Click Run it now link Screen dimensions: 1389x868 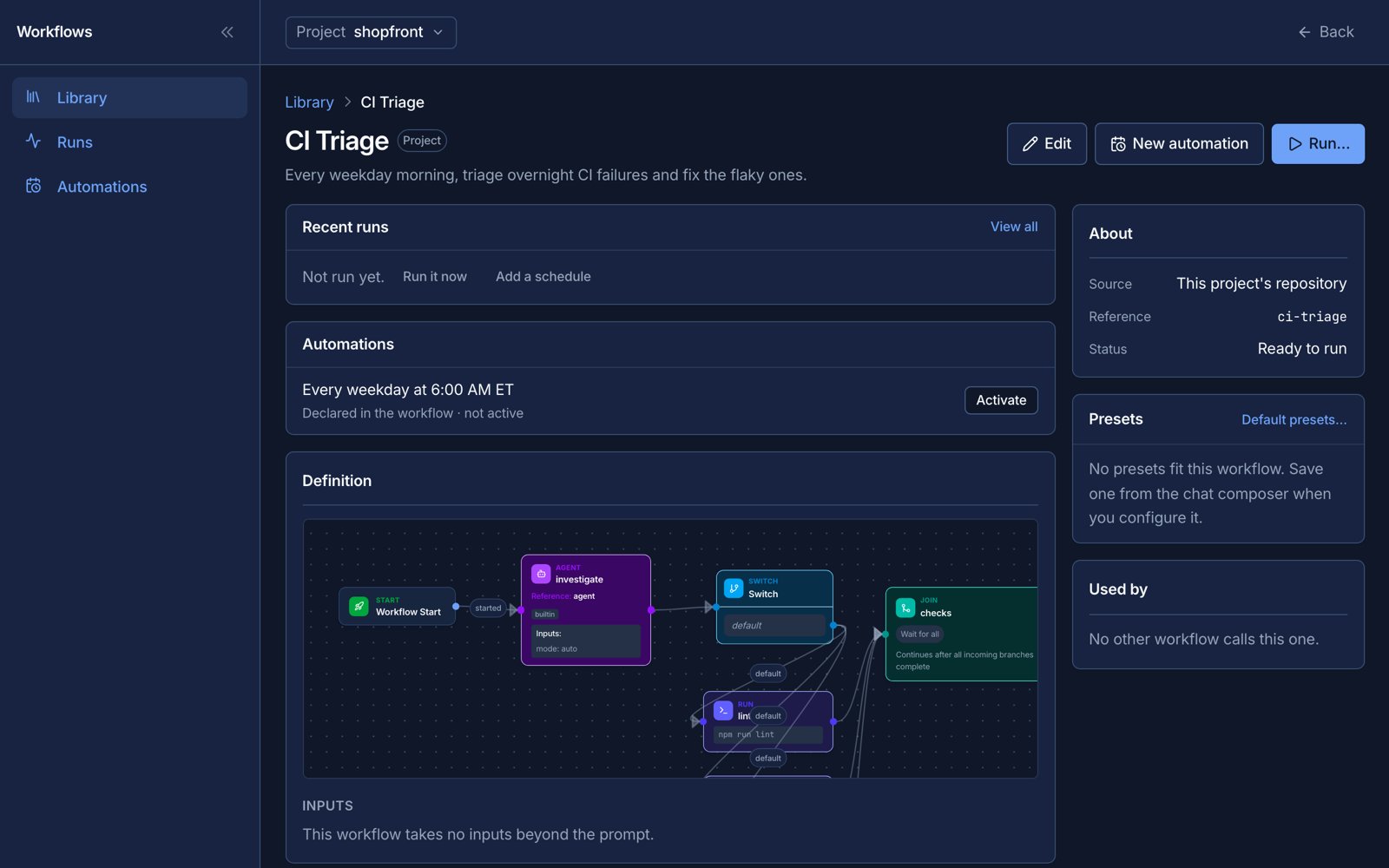[435, 277]
